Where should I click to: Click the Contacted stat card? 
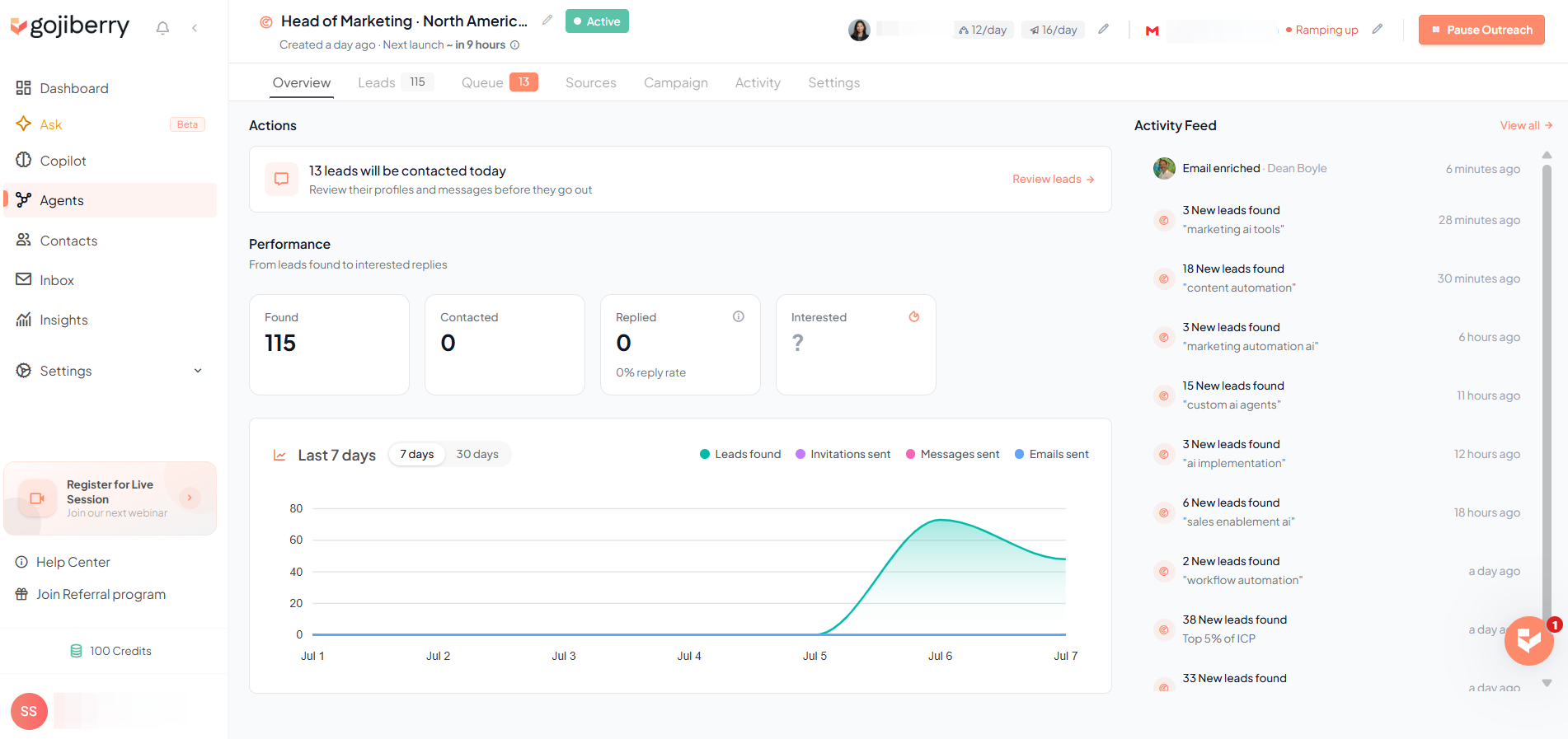point(505,344)
